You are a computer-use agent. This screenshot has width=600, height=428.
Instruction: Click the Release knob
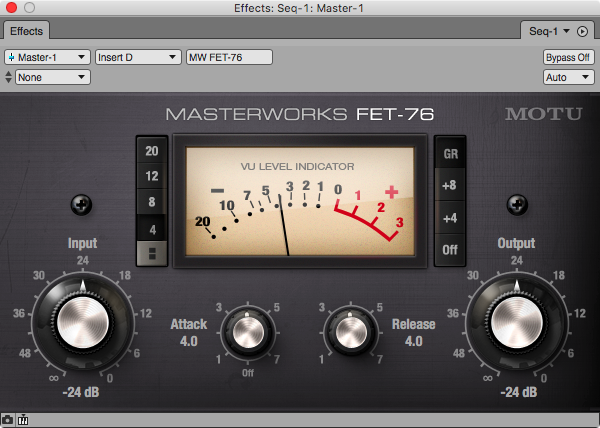pos(351,333)
